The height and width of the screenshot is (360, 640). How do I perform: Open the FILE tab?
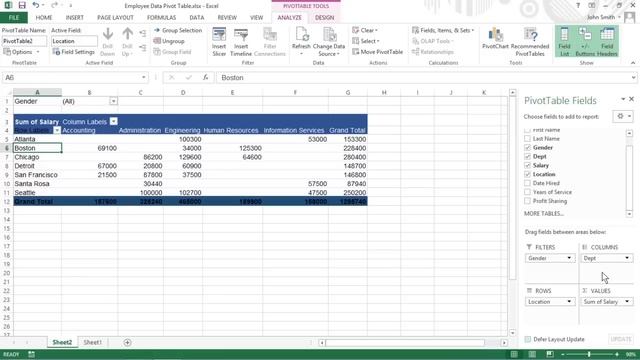14,18
